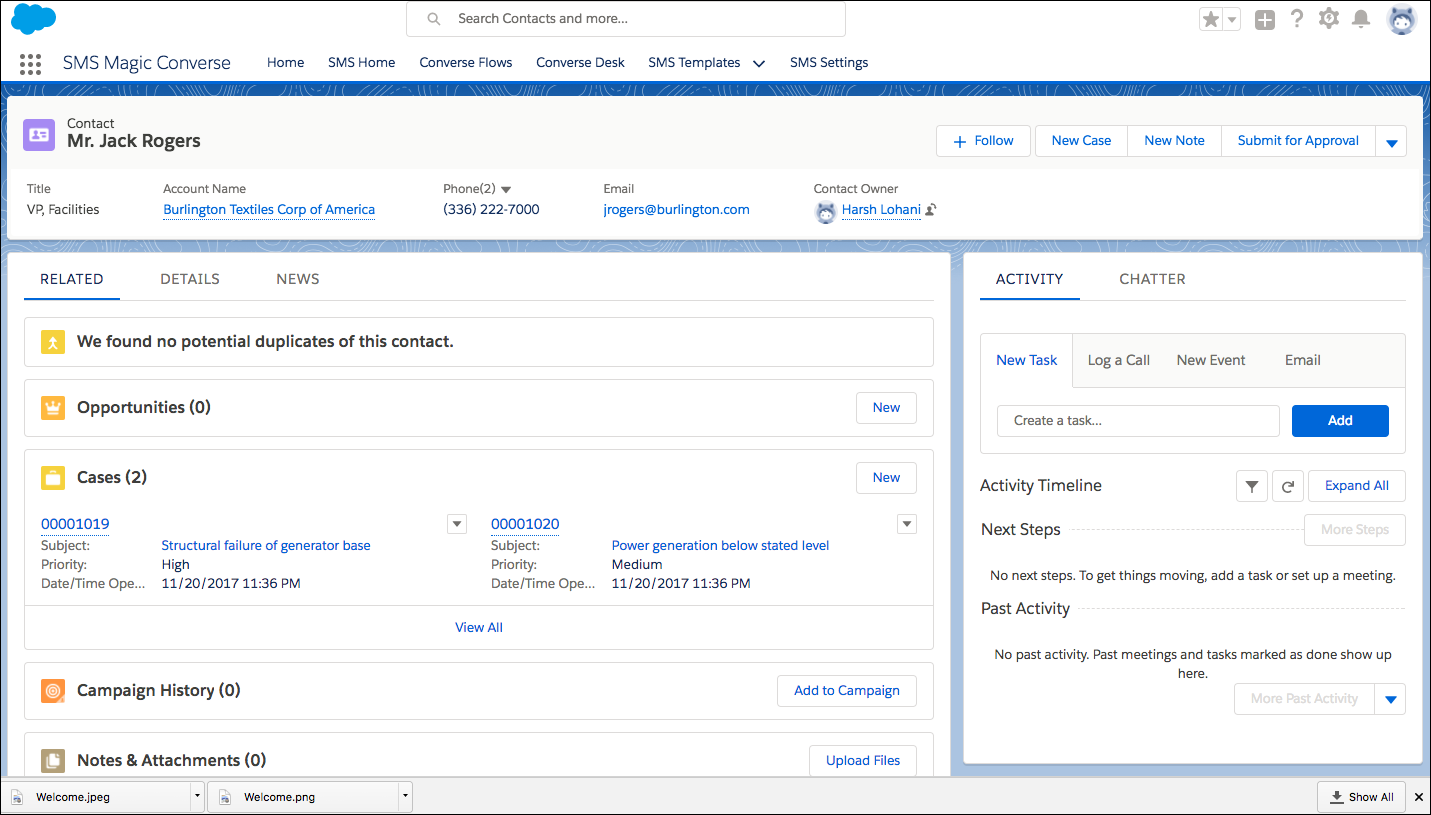
Task: Click the duplicates merge icon
Action: click(53, 342)
